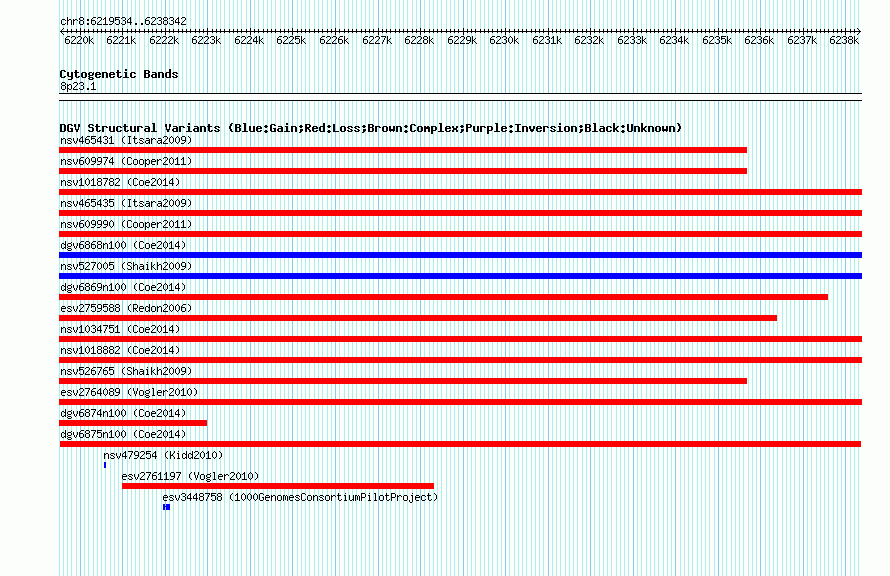The image size is (890, 576).
Task: Click the 6223k ruler position
Action: click(x=206, y=40)
